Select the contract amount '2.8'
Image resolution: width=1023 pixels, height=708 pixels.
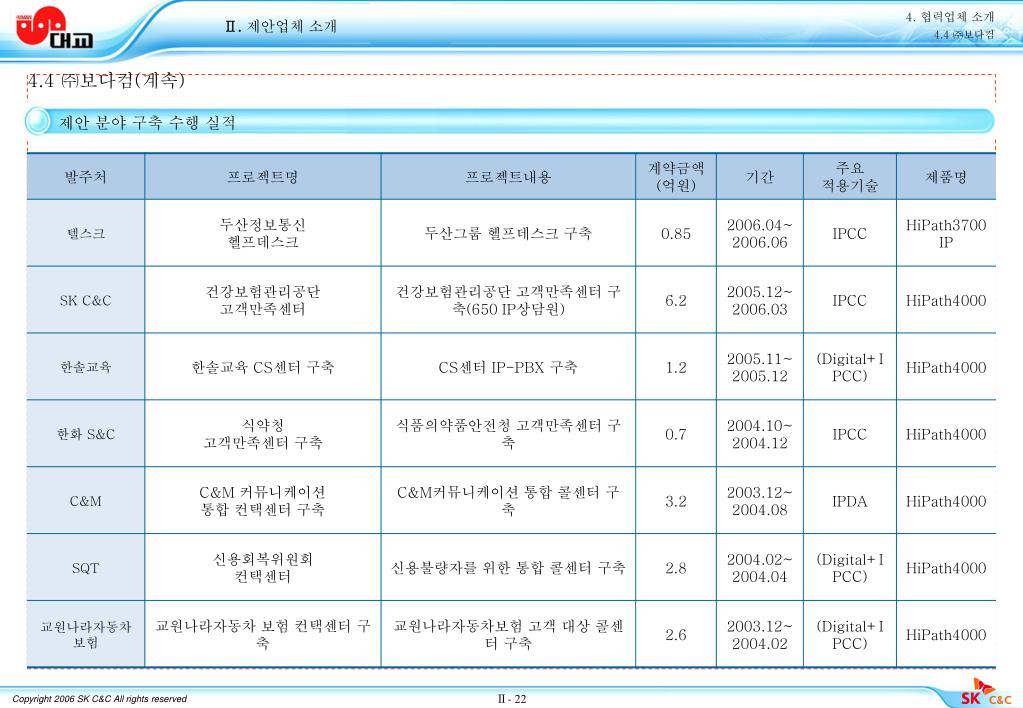tap(676, 568)
